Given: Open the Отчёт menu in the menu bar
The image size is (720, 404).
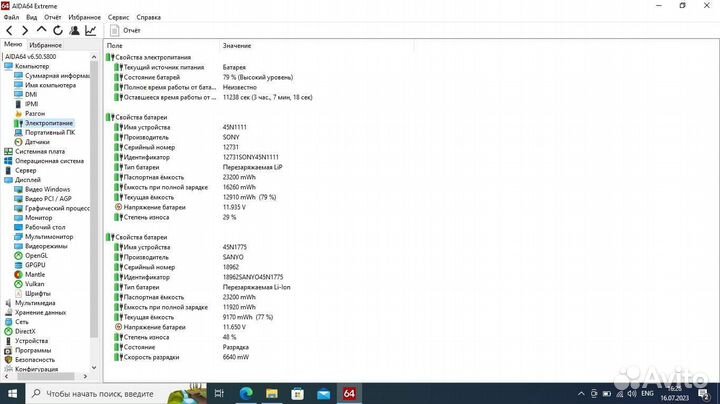Looking at the screenshot, I should click(52, 17).
